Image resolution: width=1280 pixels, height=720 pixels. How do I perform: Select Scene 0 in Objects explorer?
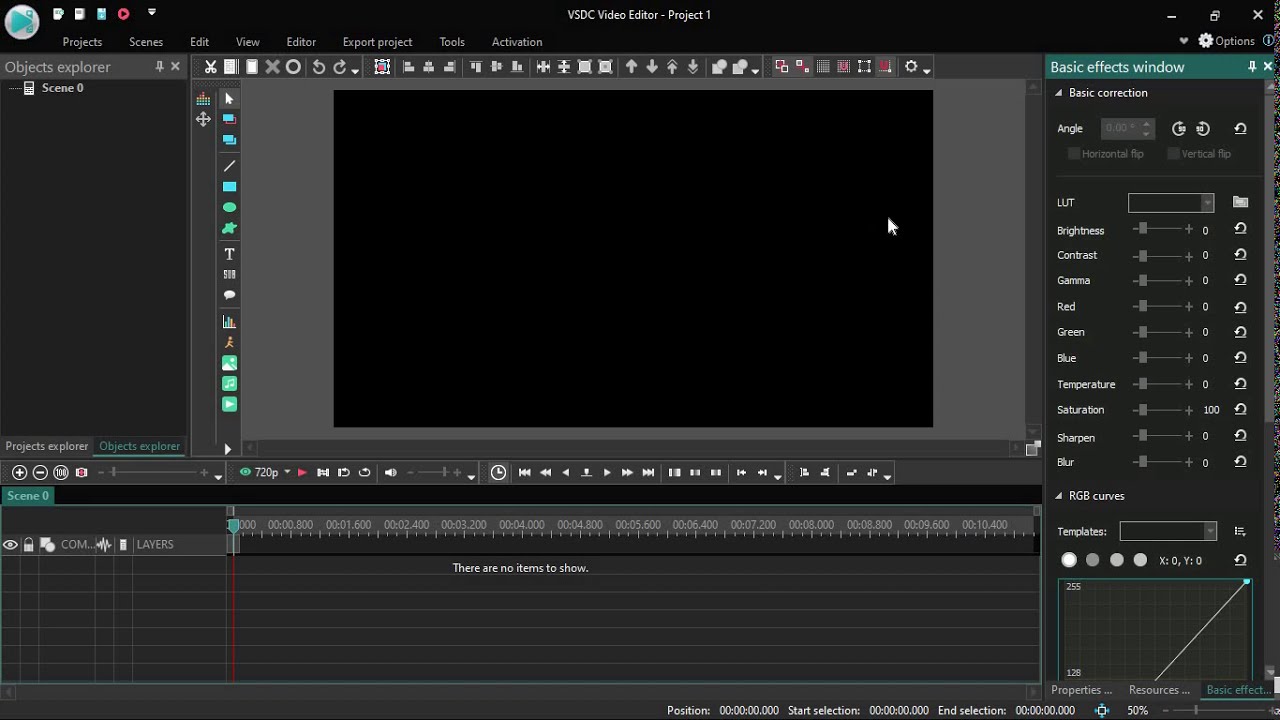62,88
